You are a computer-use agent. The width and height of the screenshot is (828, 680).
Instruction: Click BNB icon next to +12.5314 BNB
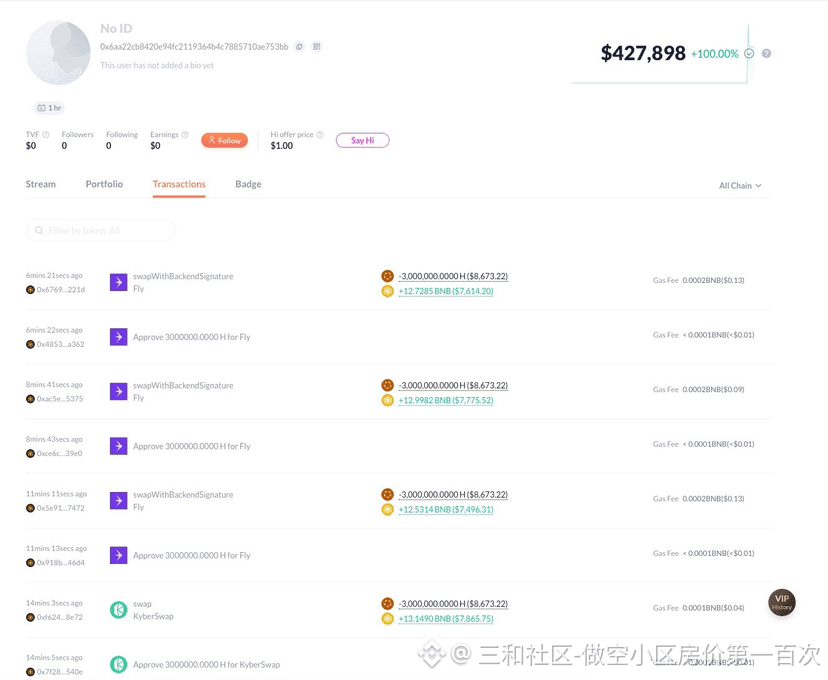(x=388, y=509)
